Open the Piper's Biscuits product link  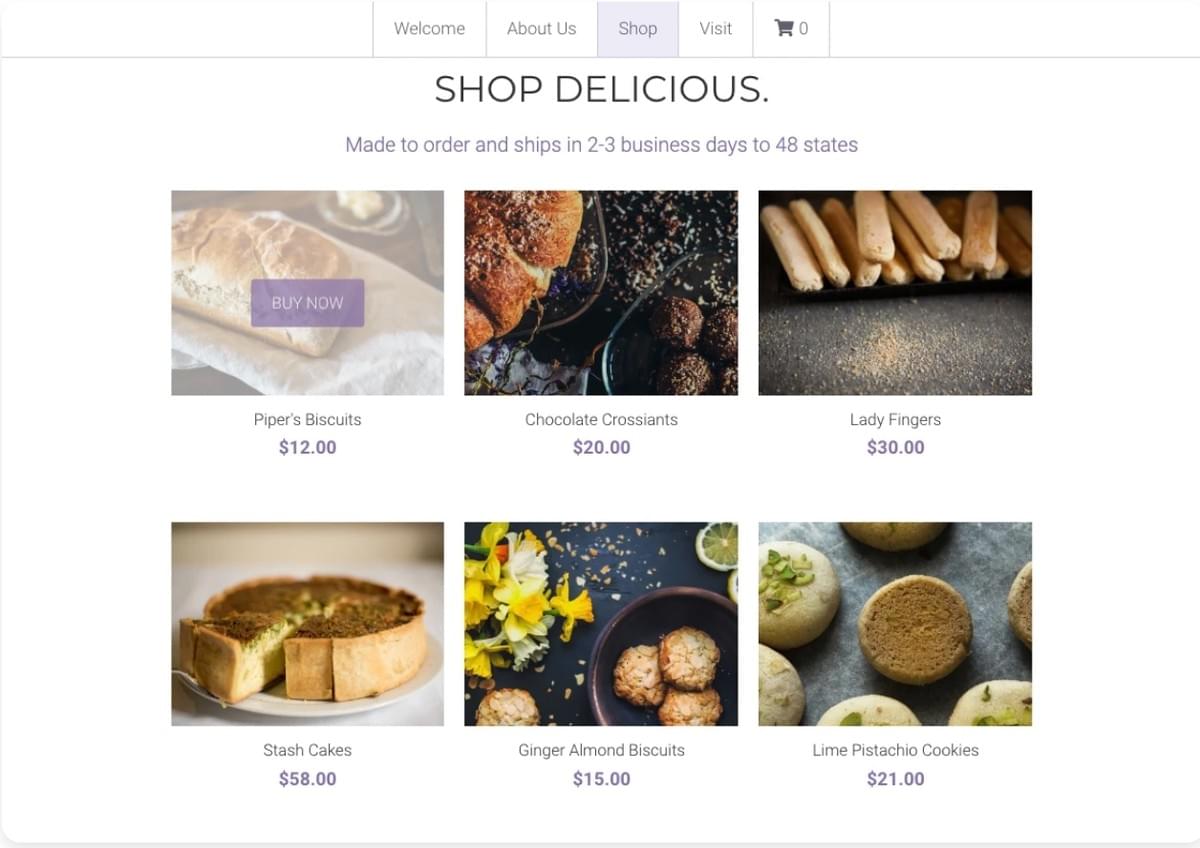(x=307, y=419)
